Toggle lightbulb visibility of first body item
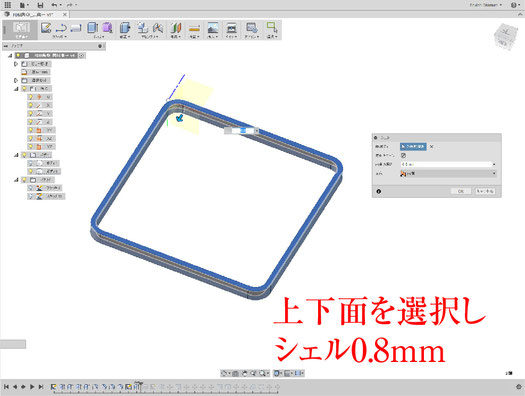The image size is (525, 396). (x=31, y=163)
